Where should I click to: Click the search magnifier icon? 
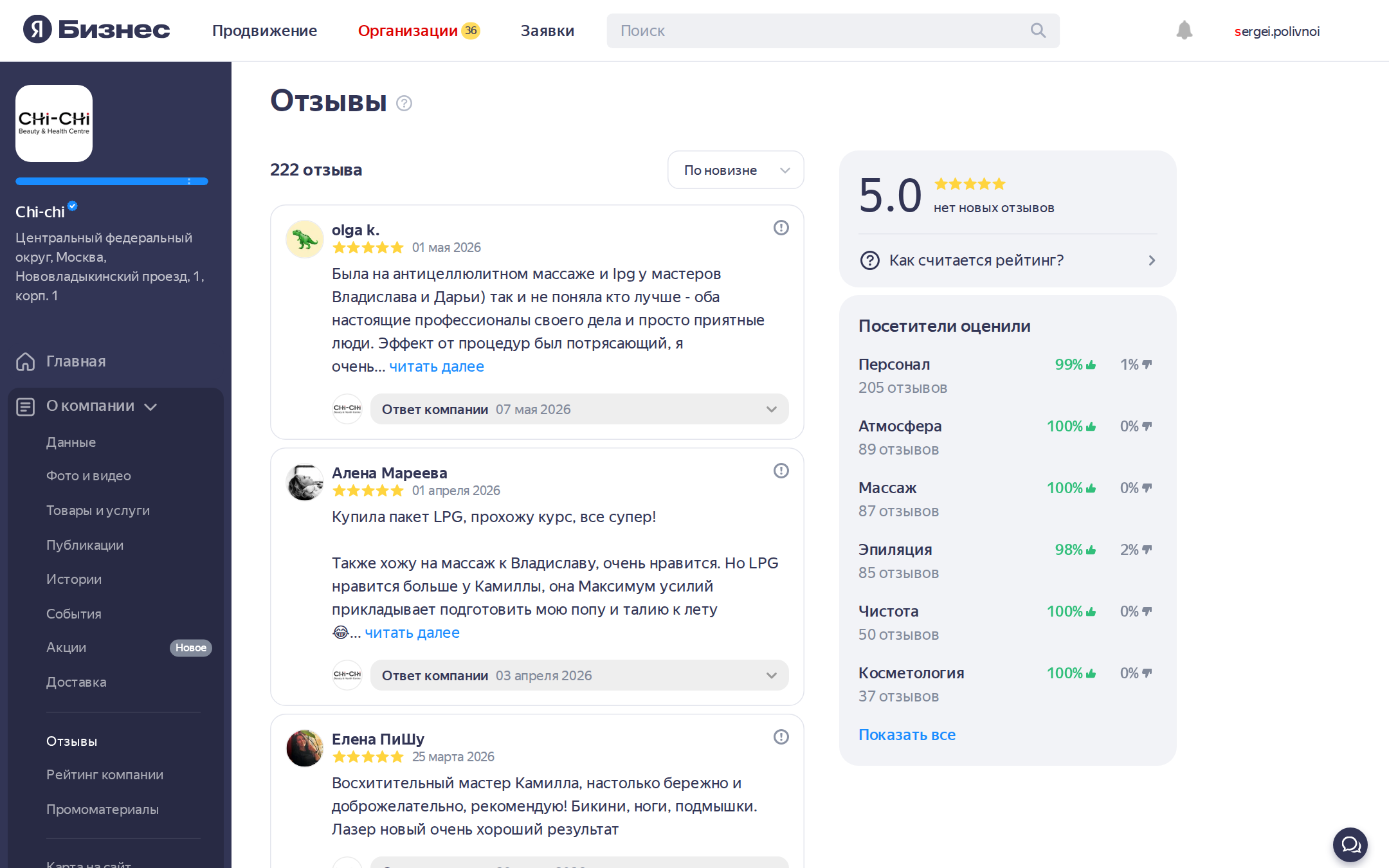1038,30
